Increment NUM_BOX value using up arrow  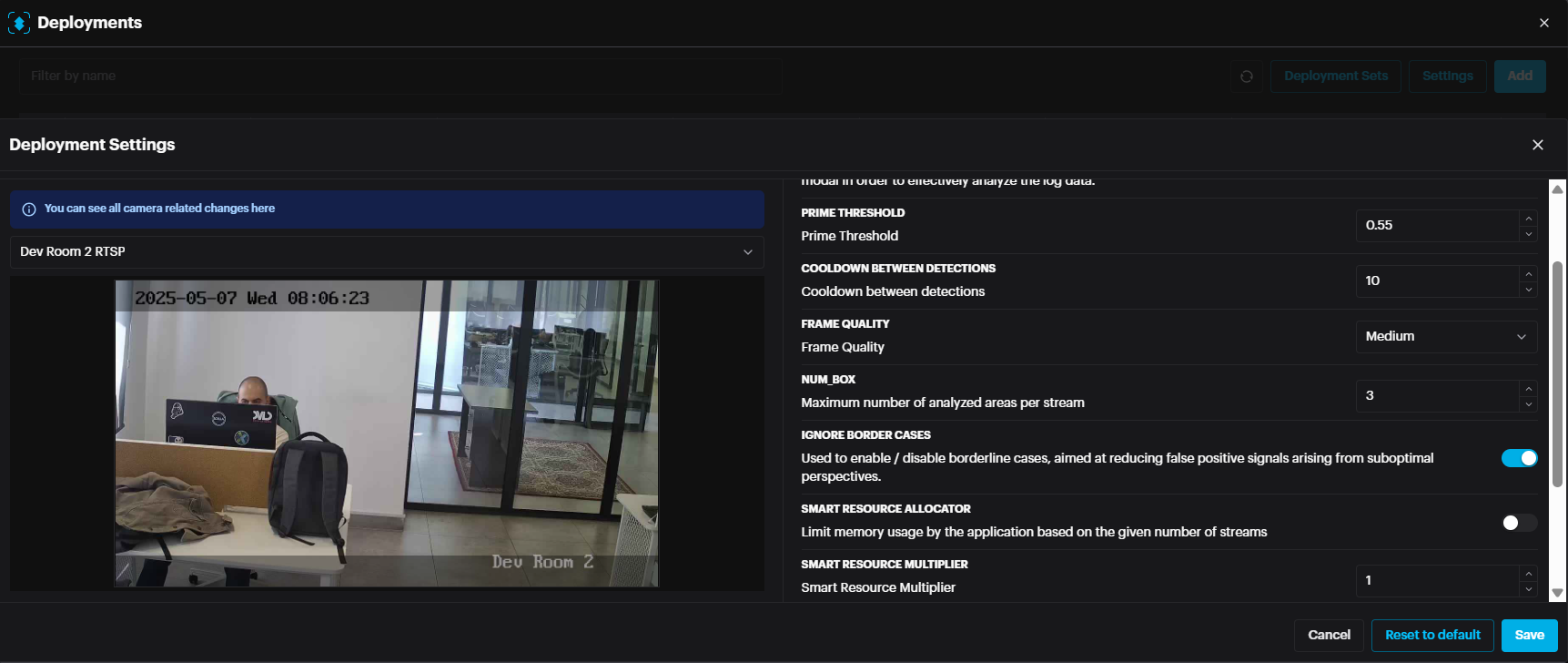point(1529,389)
